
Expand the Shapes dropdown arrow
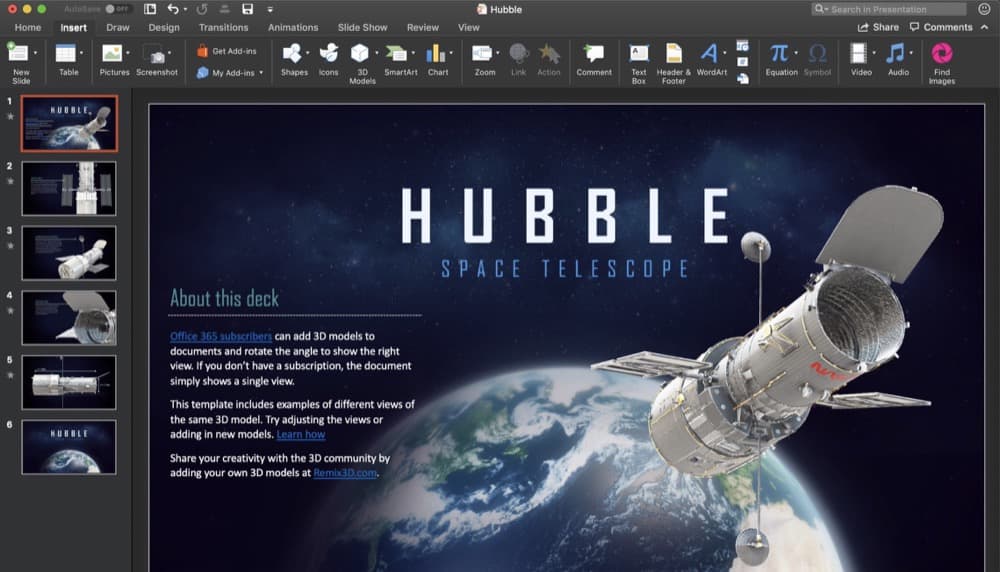click(x=307, y=54)
